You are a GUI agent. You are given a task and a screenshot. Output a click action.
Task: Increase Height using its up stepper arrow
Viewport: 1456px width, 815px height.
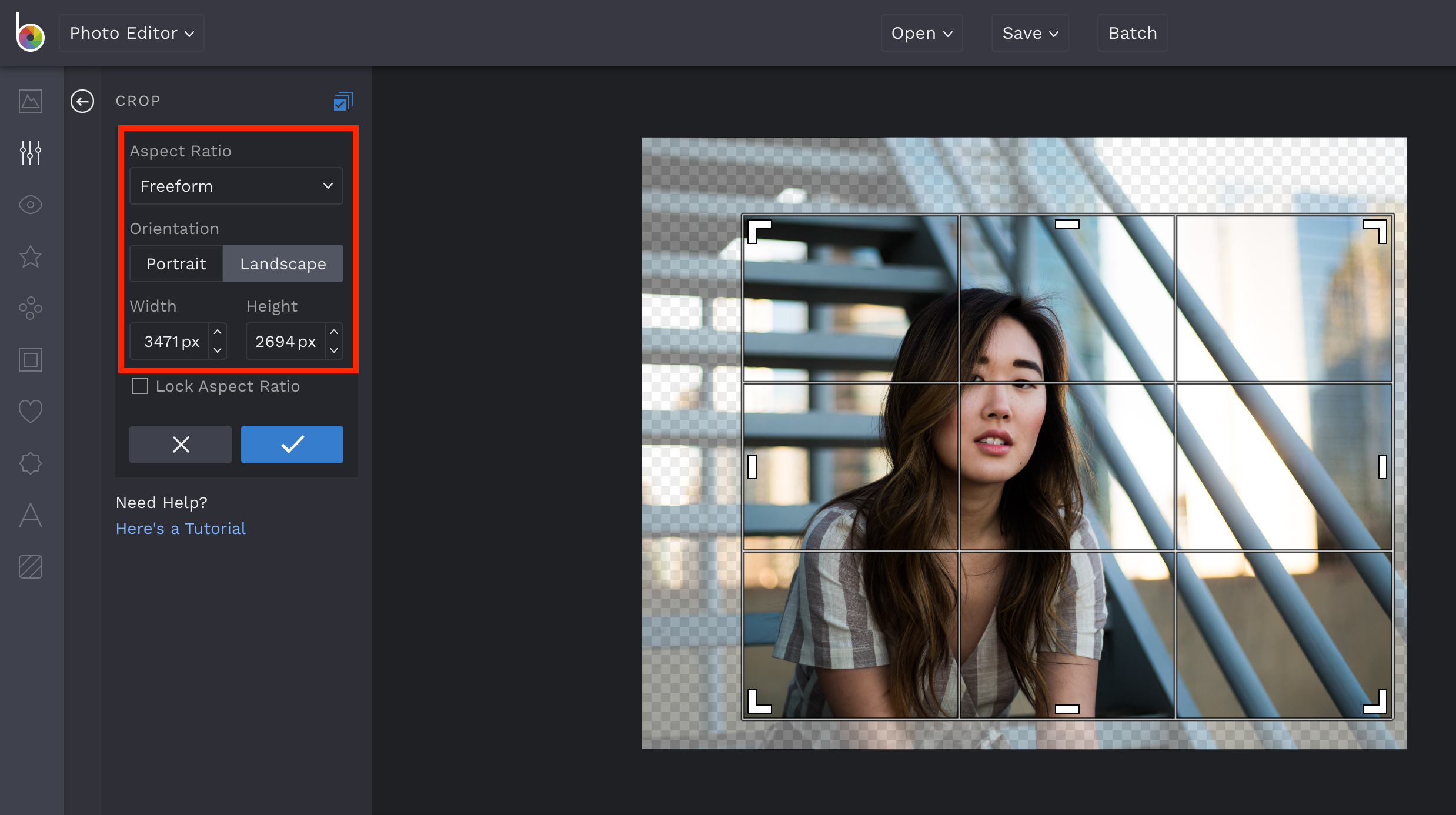333,332
